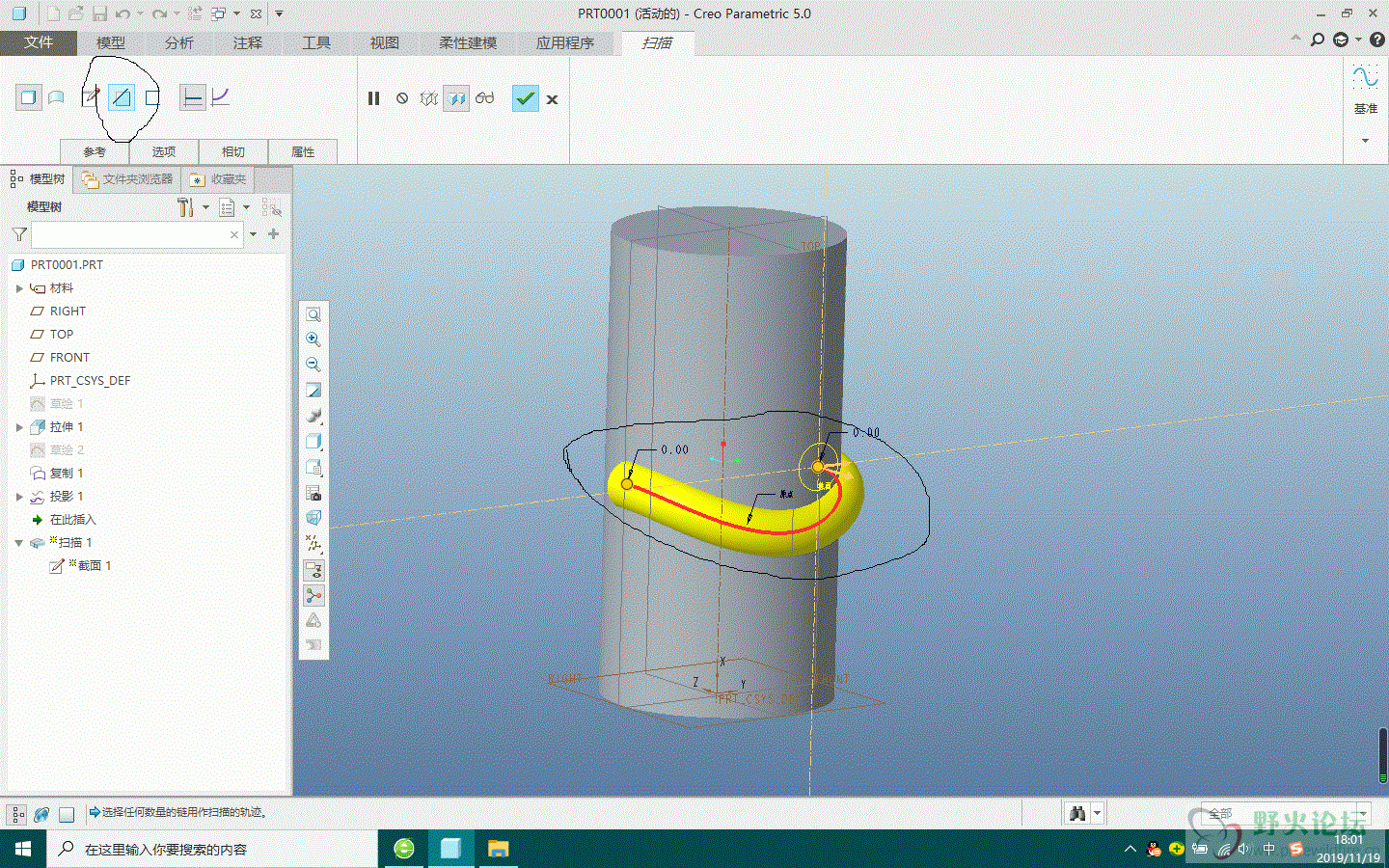Switch to the 柔性建模 ribbon tab
Image resolution: width=1389 pixels, height=868 pixels.
468,42
